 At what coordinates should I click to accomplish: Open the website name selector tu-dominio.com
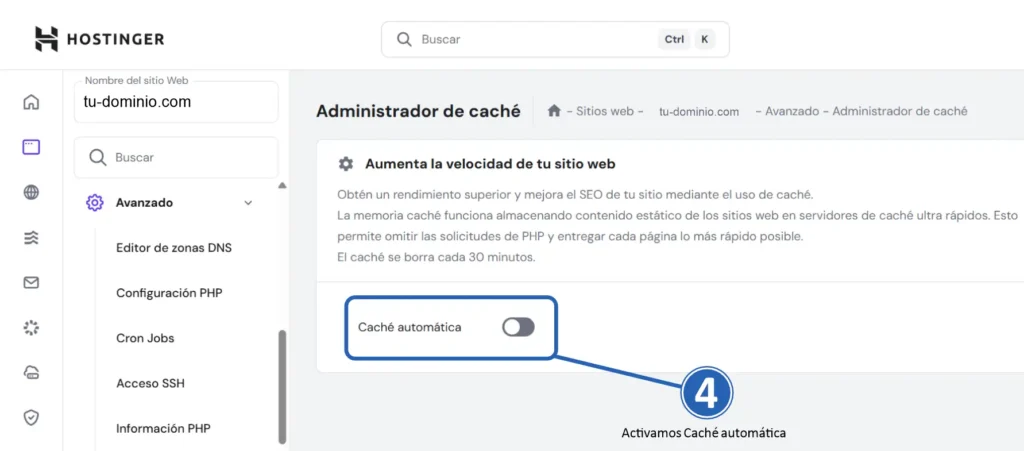point(176,102)
